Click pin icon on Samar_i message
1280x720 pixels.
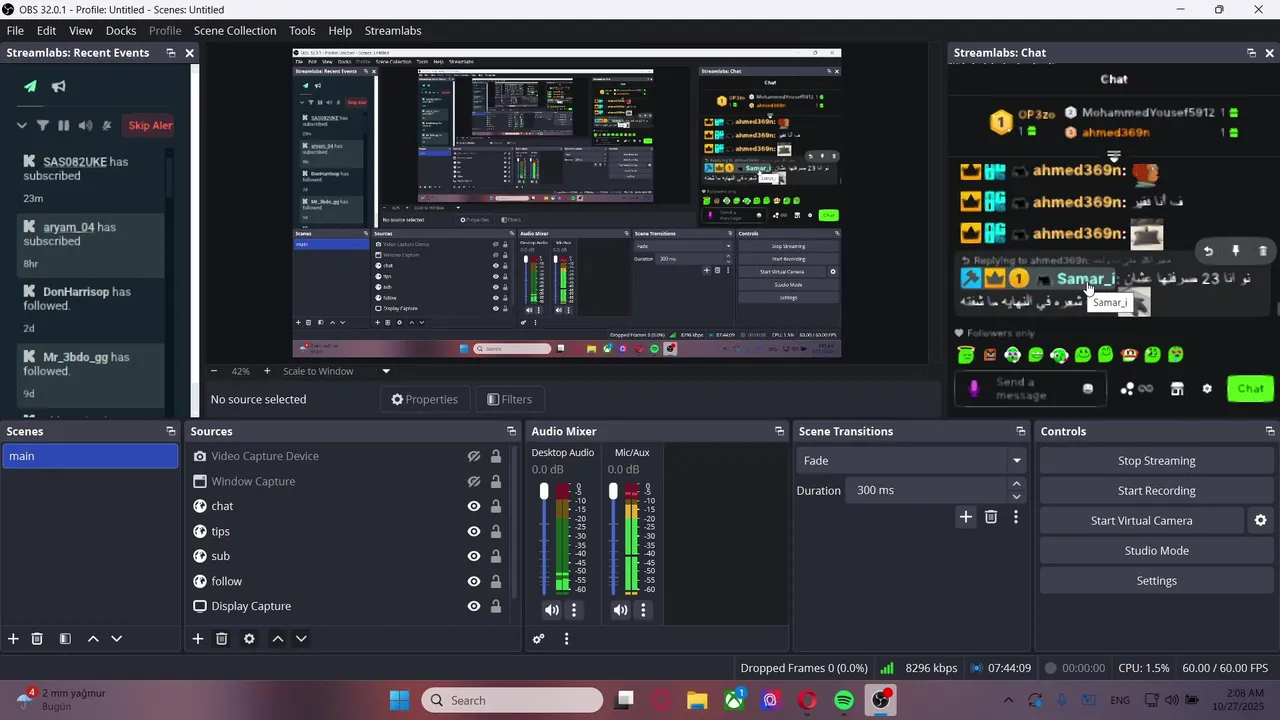[1235, 251]
